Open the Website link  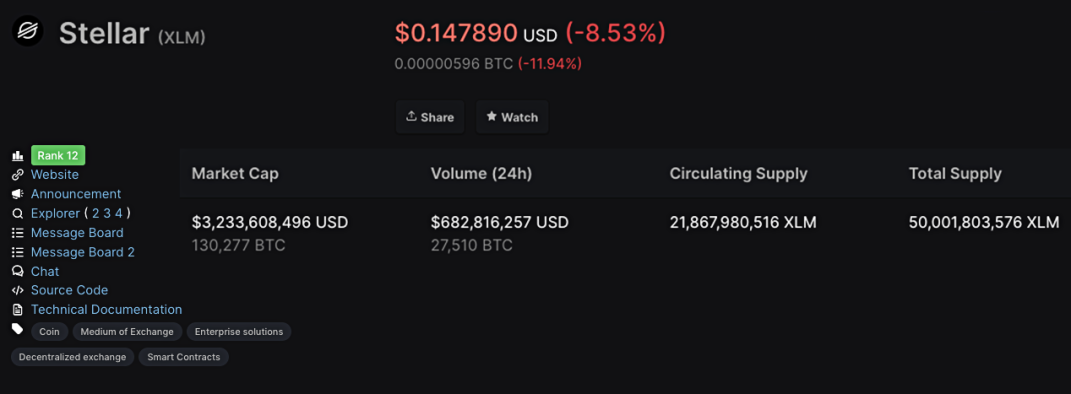click(x=55, y=175)
